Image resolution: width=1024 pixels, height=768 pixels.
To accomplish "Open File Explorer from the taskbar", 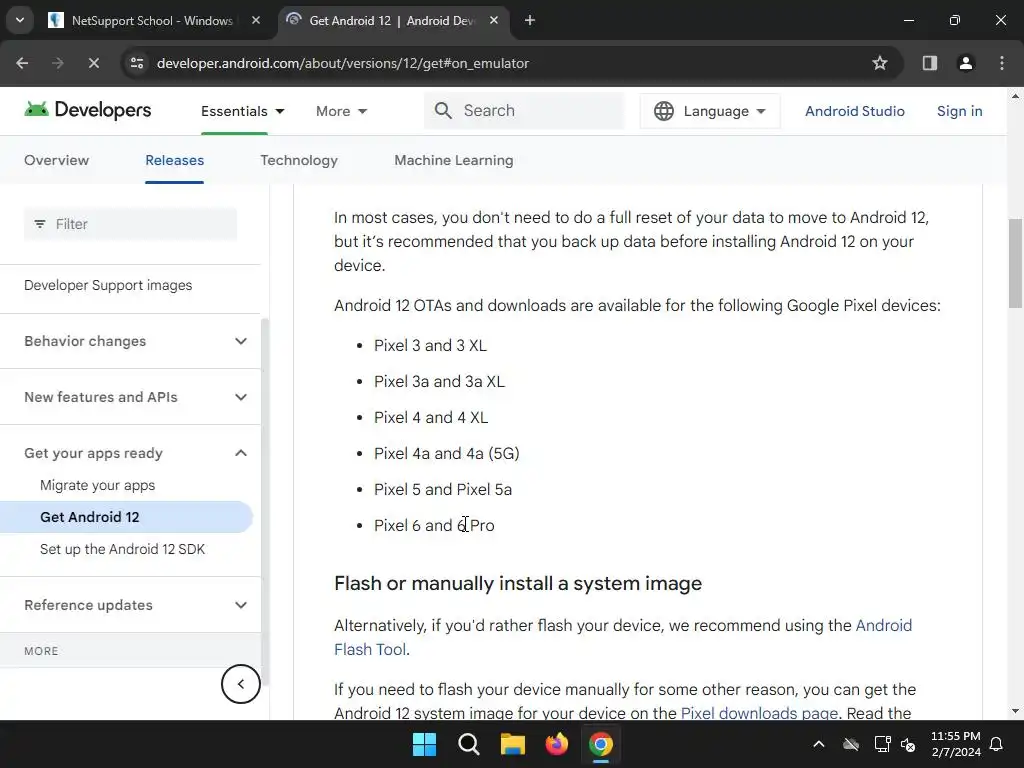I will tap(513, 744).
